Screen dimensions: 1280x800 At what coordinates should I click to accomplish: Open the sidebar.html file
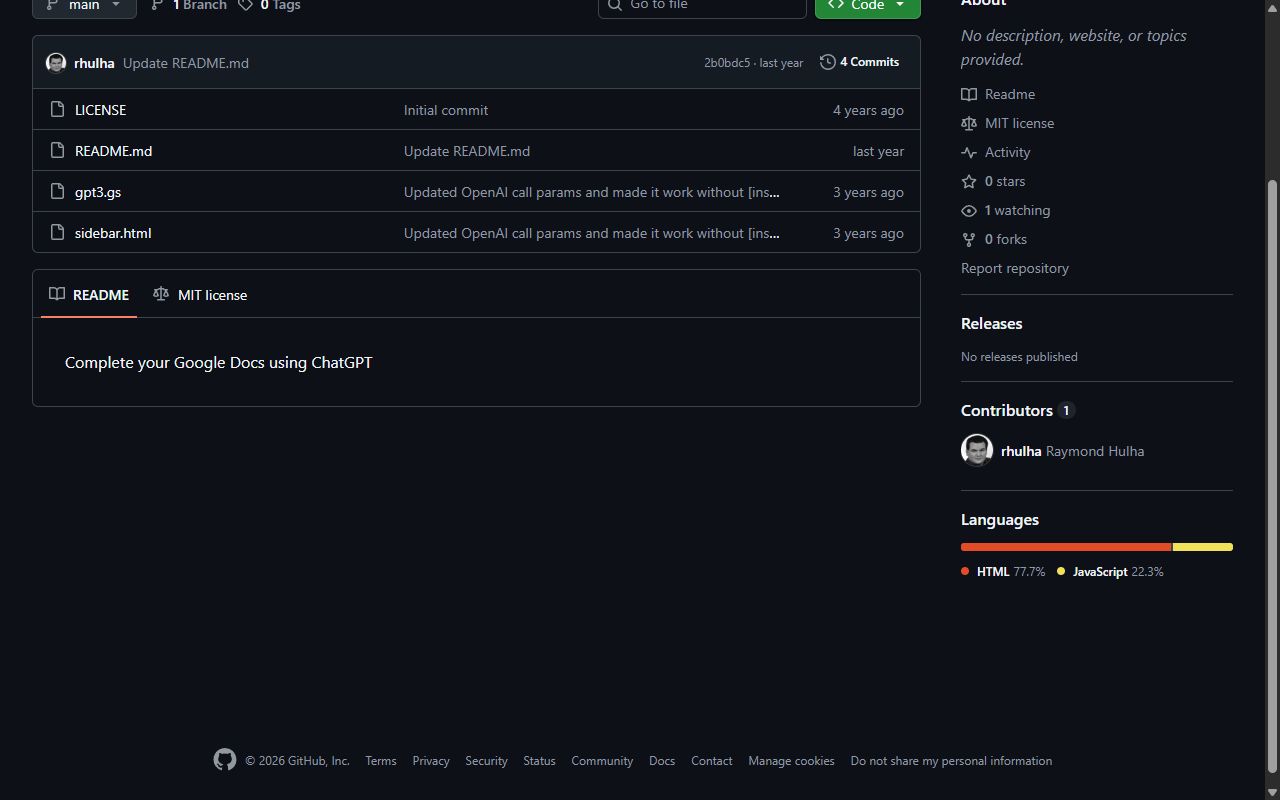[113, 233]
